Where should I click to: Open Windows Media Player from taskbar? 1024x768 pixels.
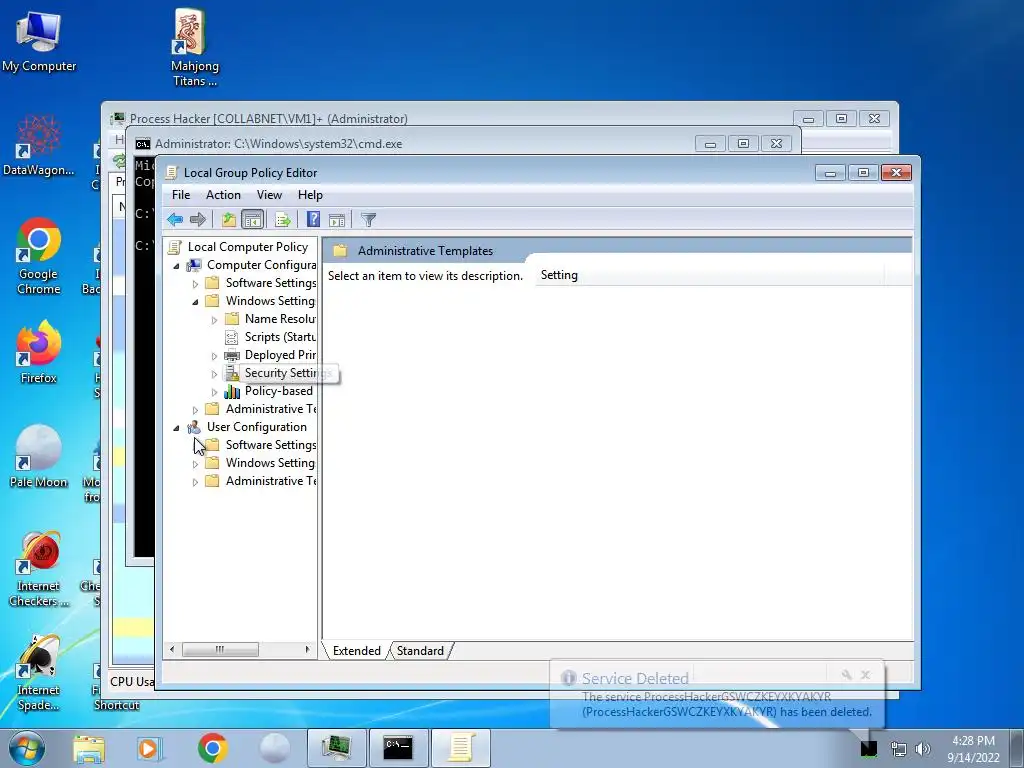[150, 748]
